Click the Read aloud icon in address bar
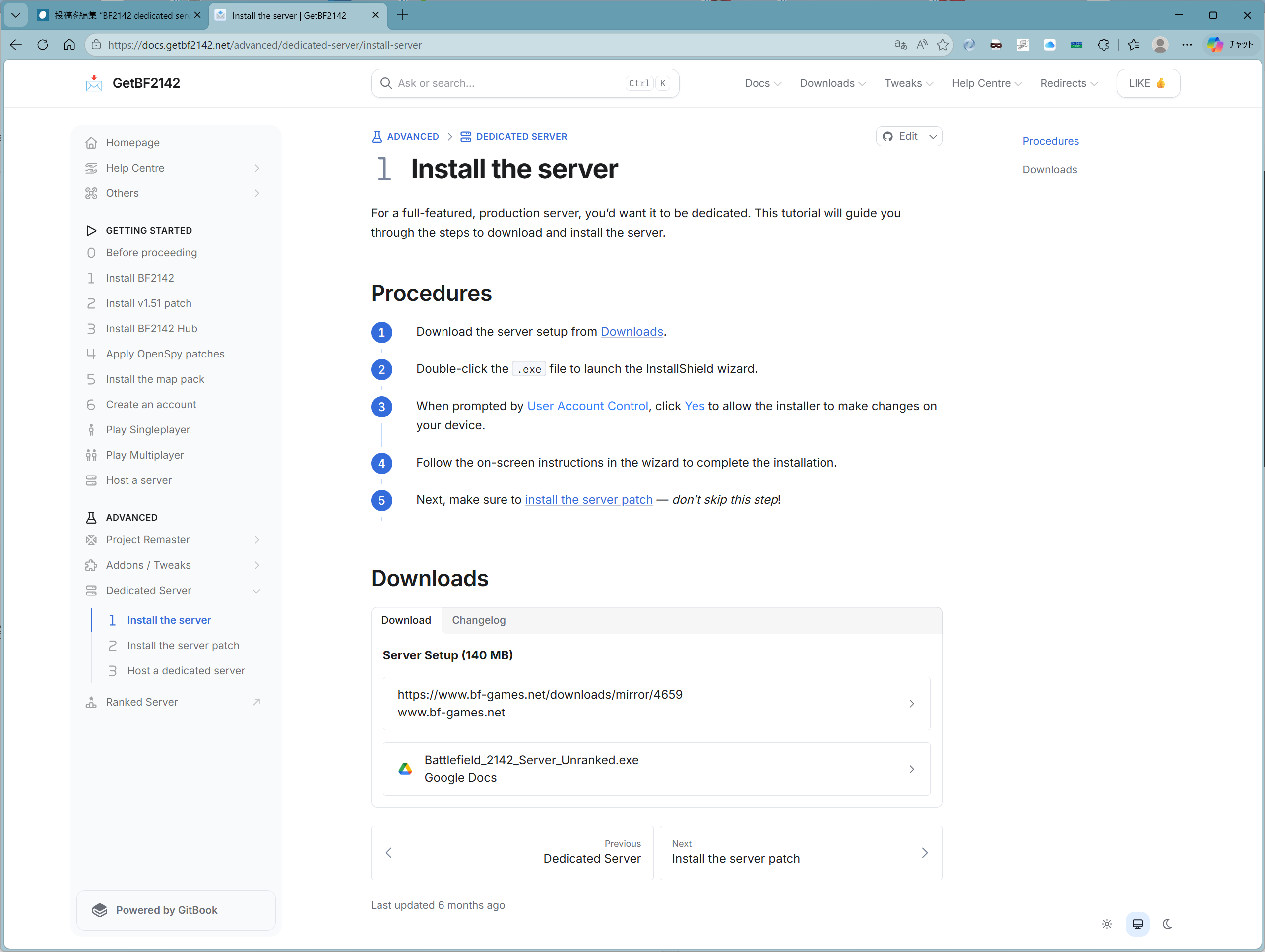The height and width of the screenshot is (952, 1265). coord(921,45)
